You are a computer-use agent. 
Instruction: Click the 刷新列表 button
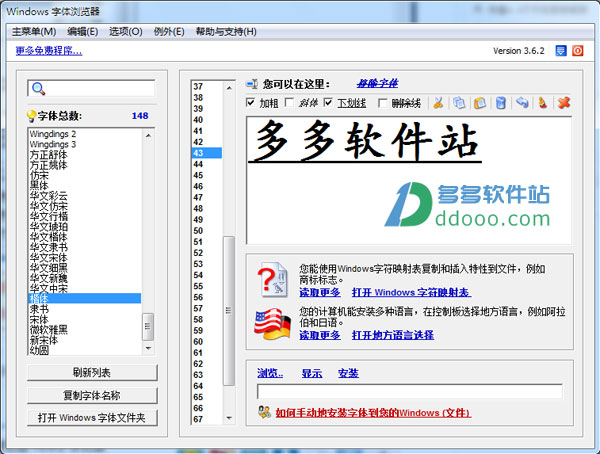[92, 372]
